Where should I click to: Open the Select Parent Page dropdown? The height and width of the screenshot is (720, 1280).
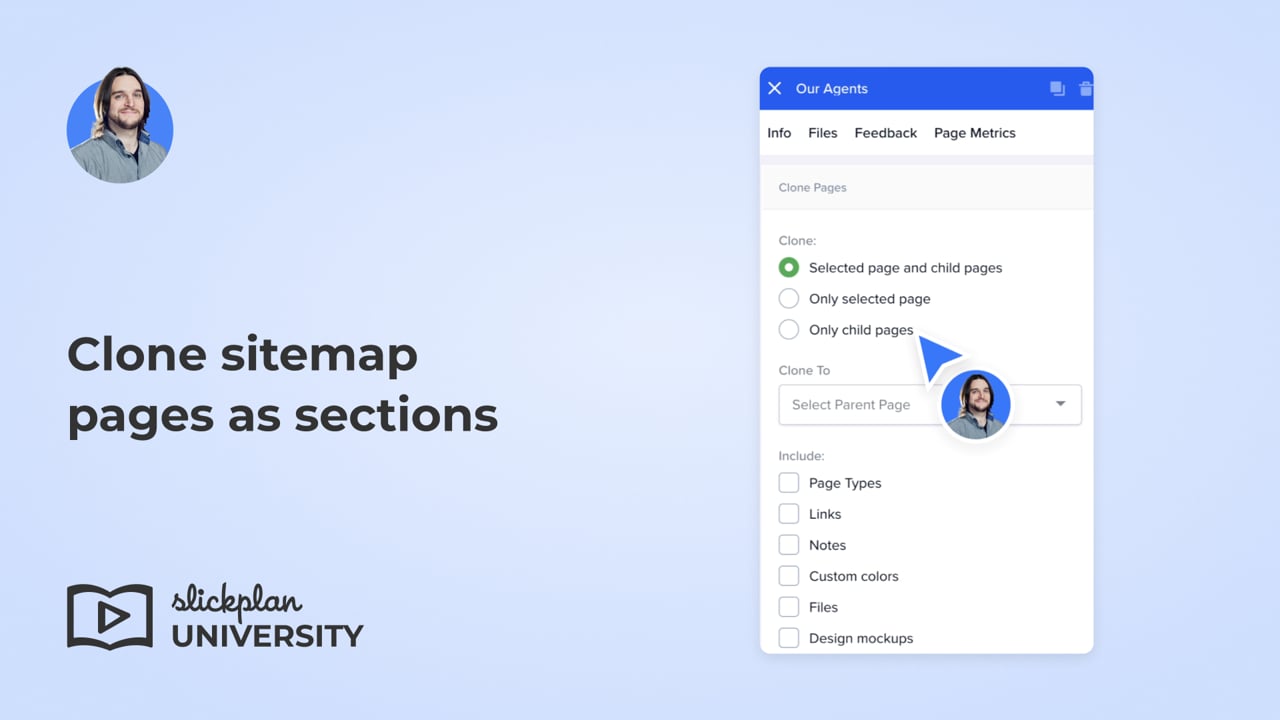(930, 405)
